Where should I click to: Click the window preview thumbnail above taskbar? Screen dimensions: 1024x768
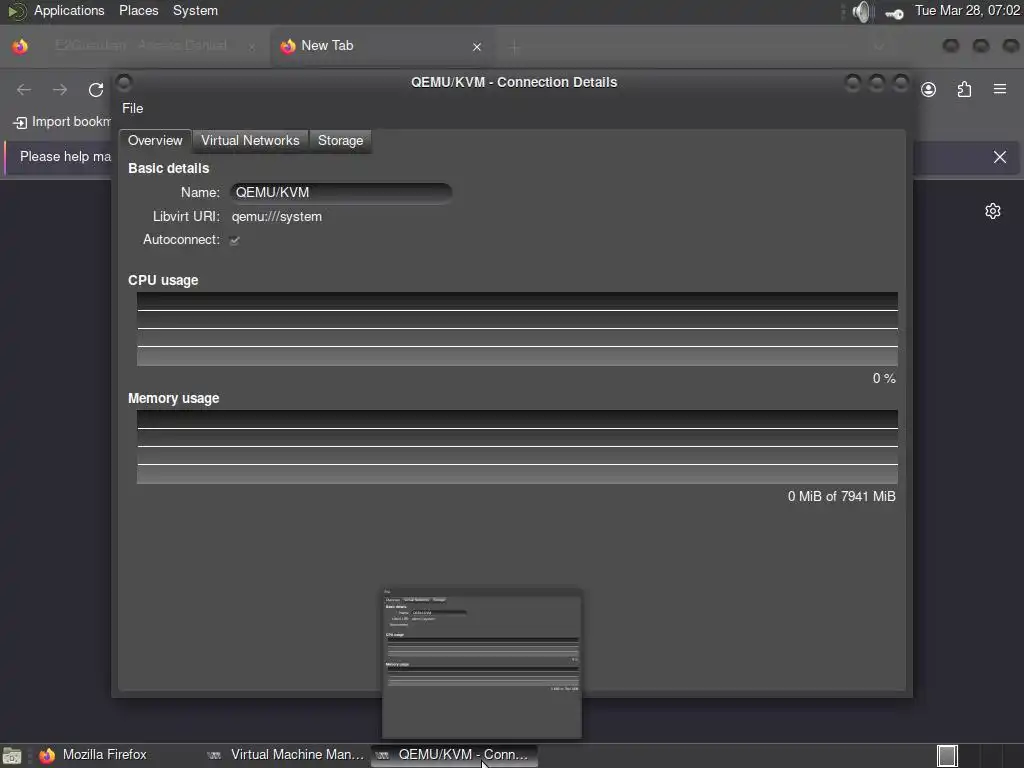point(482,663)
